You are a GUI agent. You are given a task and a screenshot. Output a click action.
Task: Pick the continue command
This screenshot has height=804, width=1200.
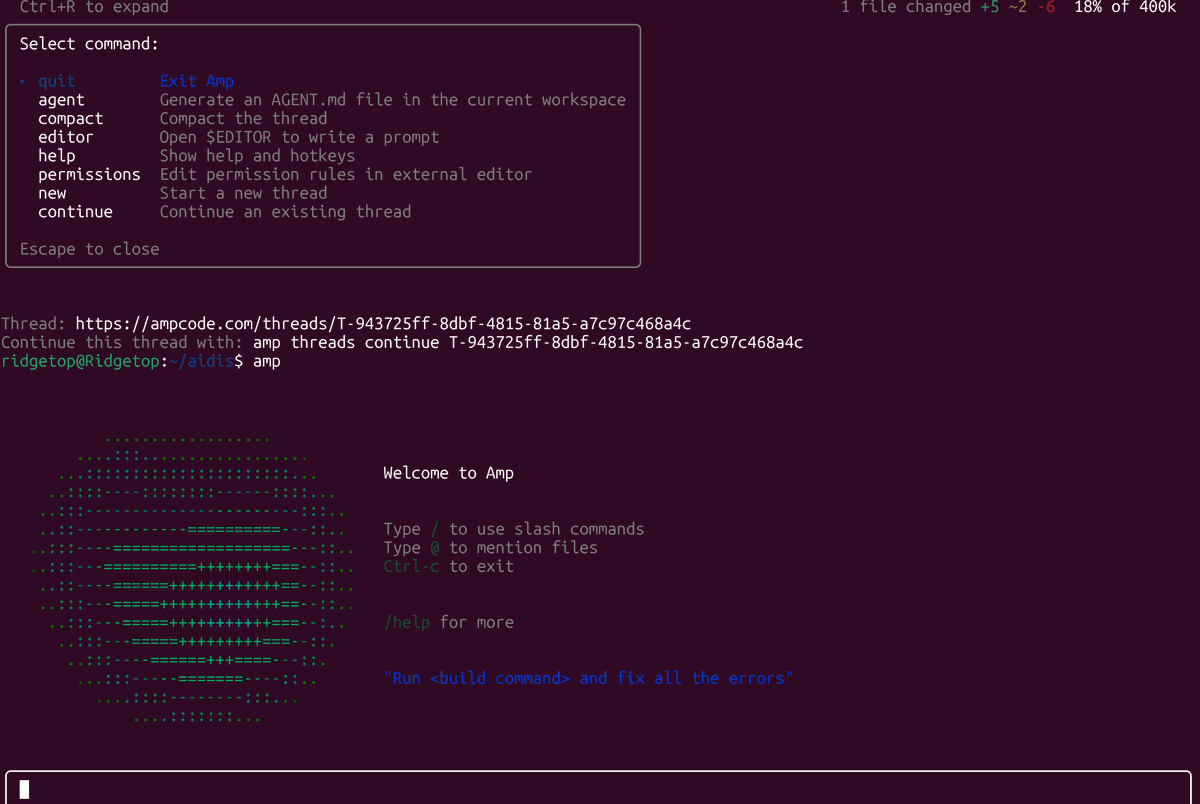click(76, 211)
